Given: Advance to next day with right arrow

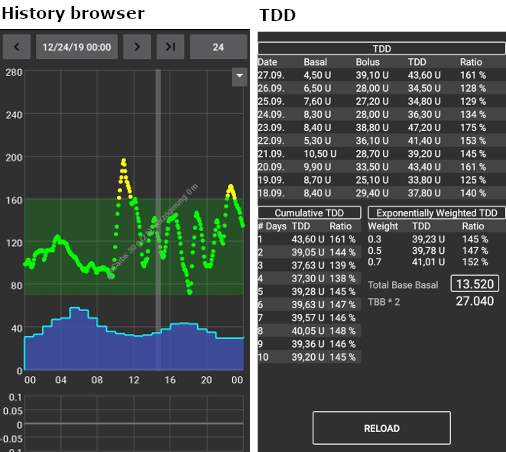Looking at the screenshot, I should click(x=137, y=47).
